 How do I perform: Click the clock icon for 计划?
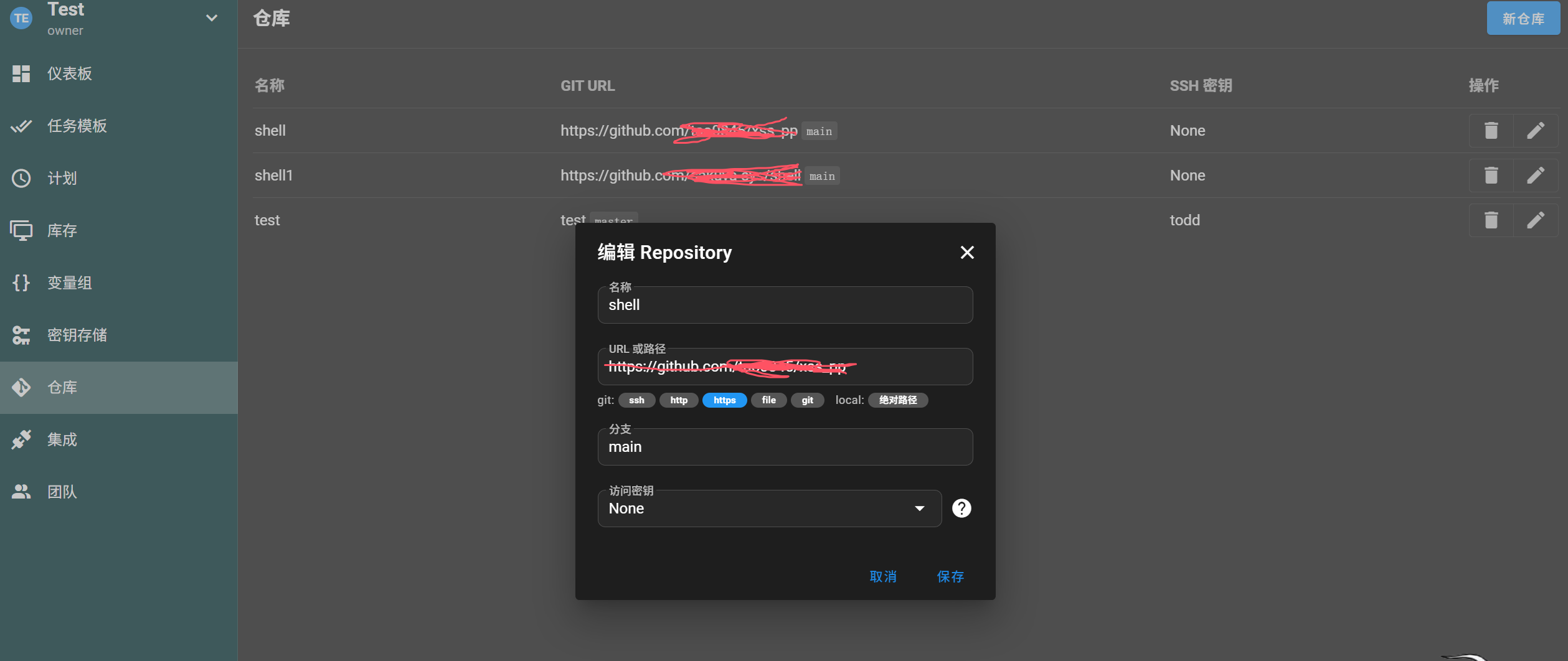click(x=21, y=178)
